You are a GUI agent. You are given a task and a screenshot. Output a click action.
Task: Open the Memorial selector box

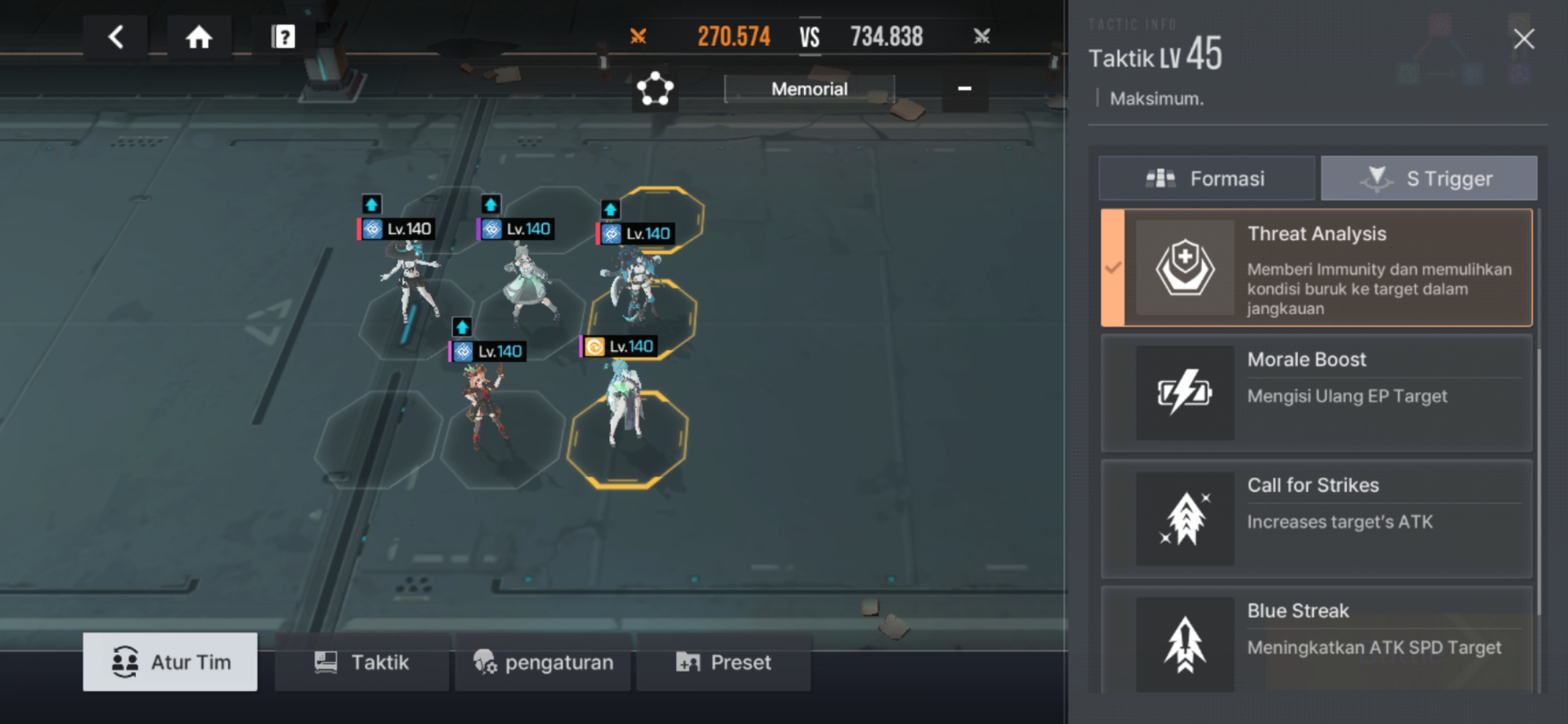809,89
